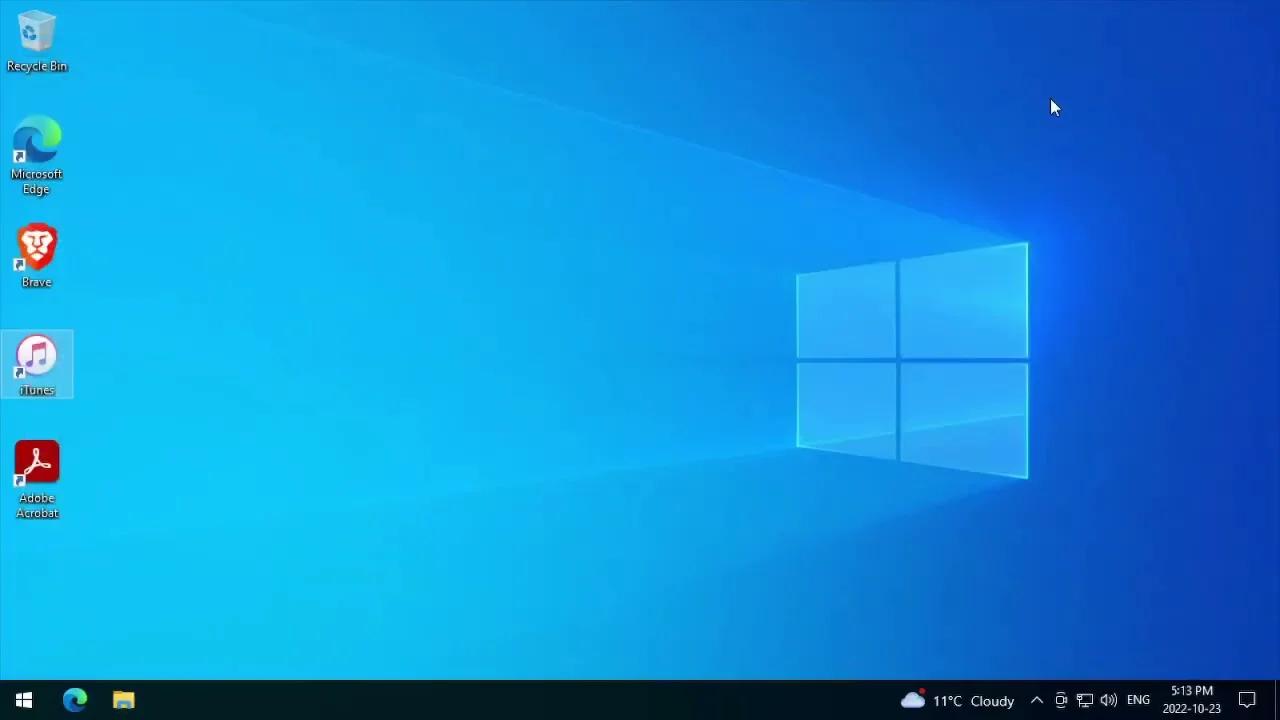
Task: Select the Recycle Bin desktop icon
Action: pyautogui.click(x=37, y=40)
